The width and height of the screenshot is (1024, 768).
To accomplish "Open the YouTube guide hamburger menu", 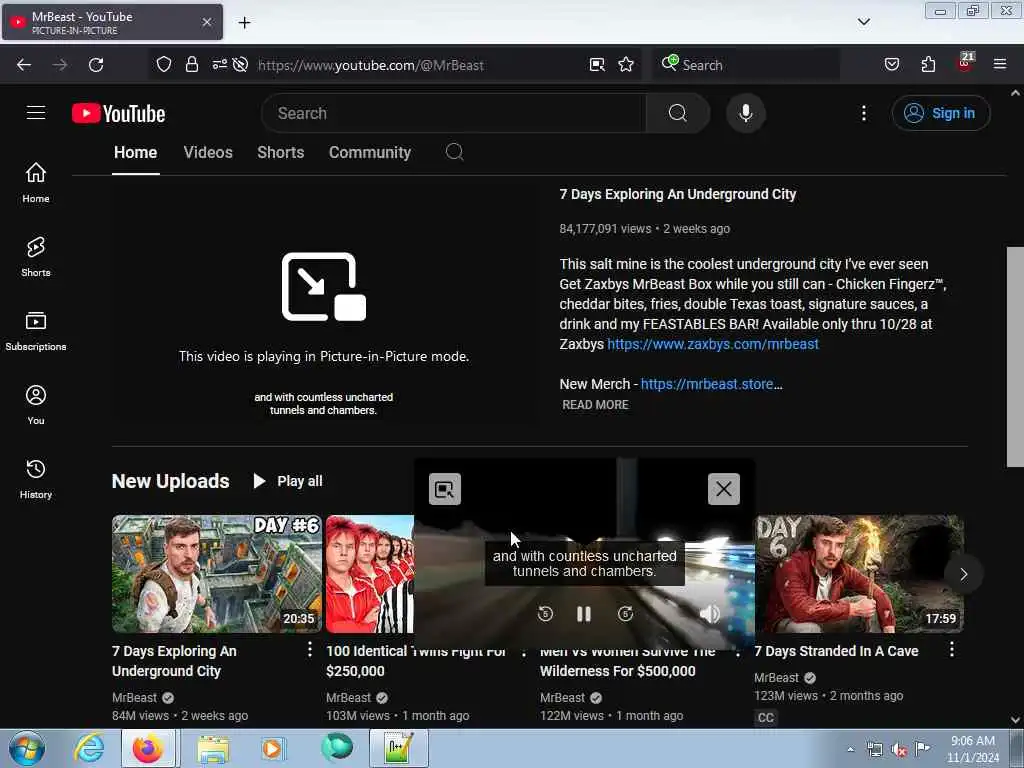I will point(36,113).
